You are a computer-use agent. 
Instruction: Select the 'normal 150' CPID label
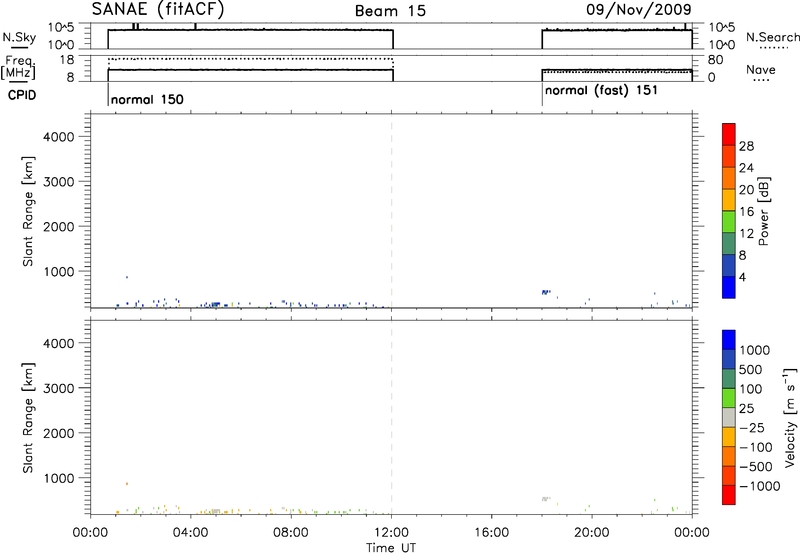point(147,99)
